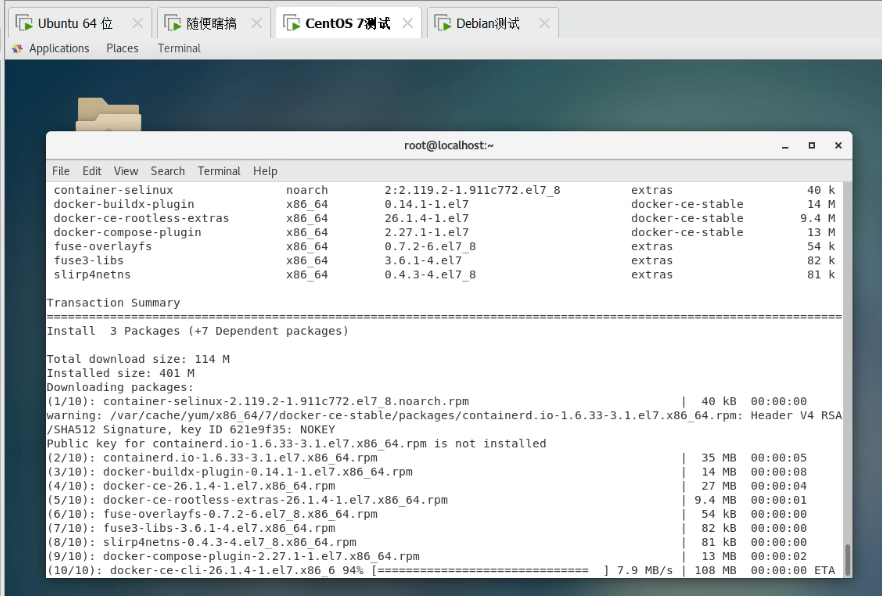The height and width of the screenshot is (596, 882).
Task: Open the terminal File menu
Action: click(61, 171)
